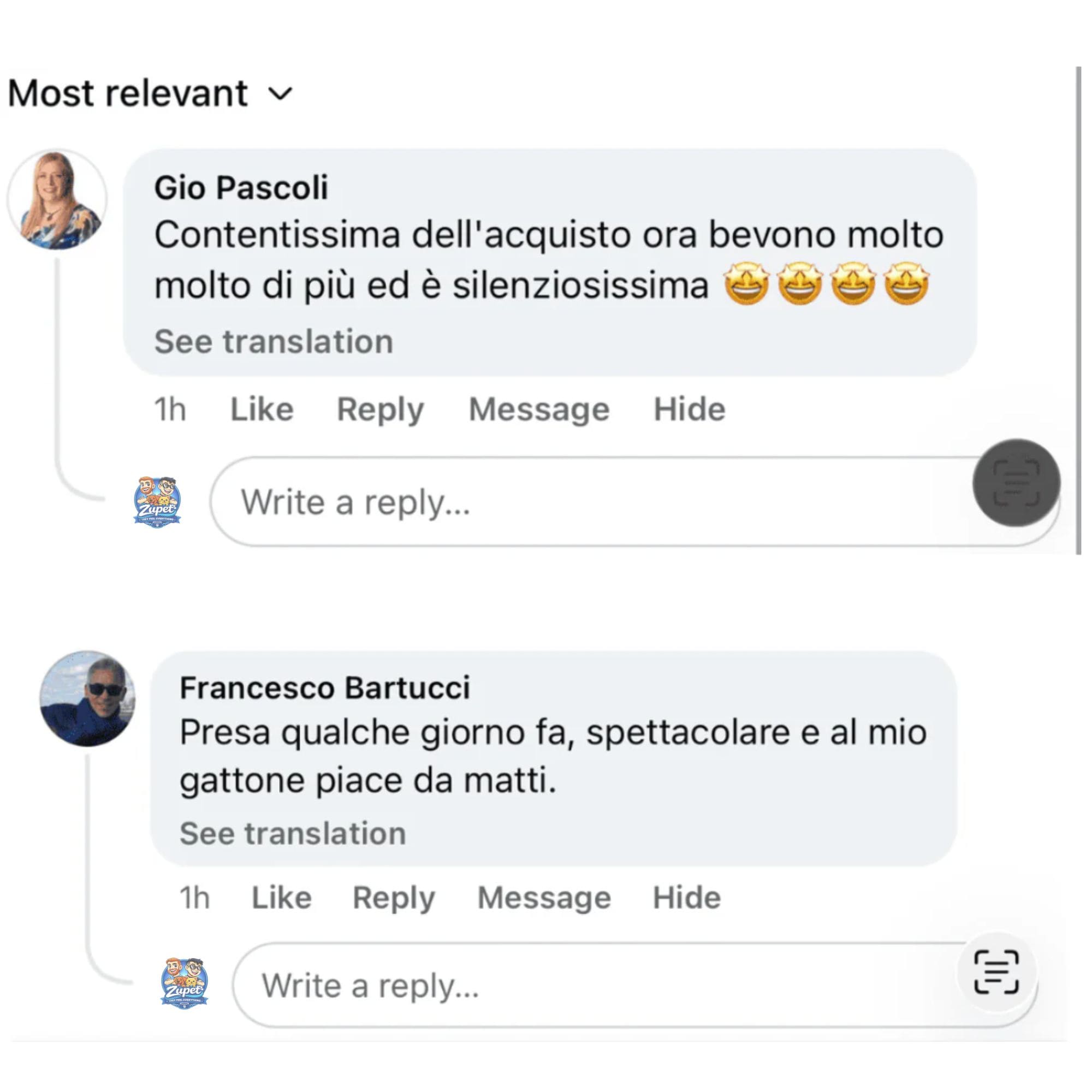Click Francesco Bartucci's profile picture

click(x=87, y=699)
